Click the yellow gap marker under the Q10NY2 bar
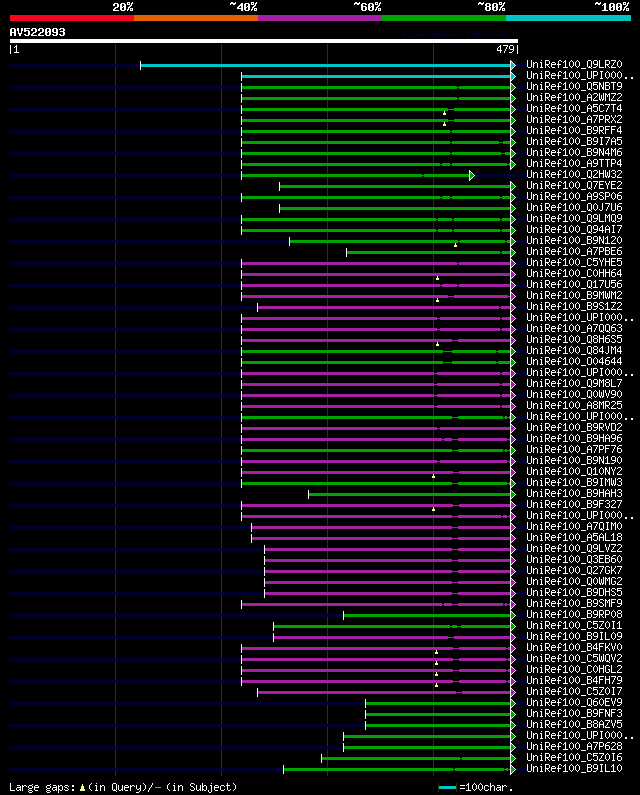Screen dimensions: 640x795 coord(433,476)
